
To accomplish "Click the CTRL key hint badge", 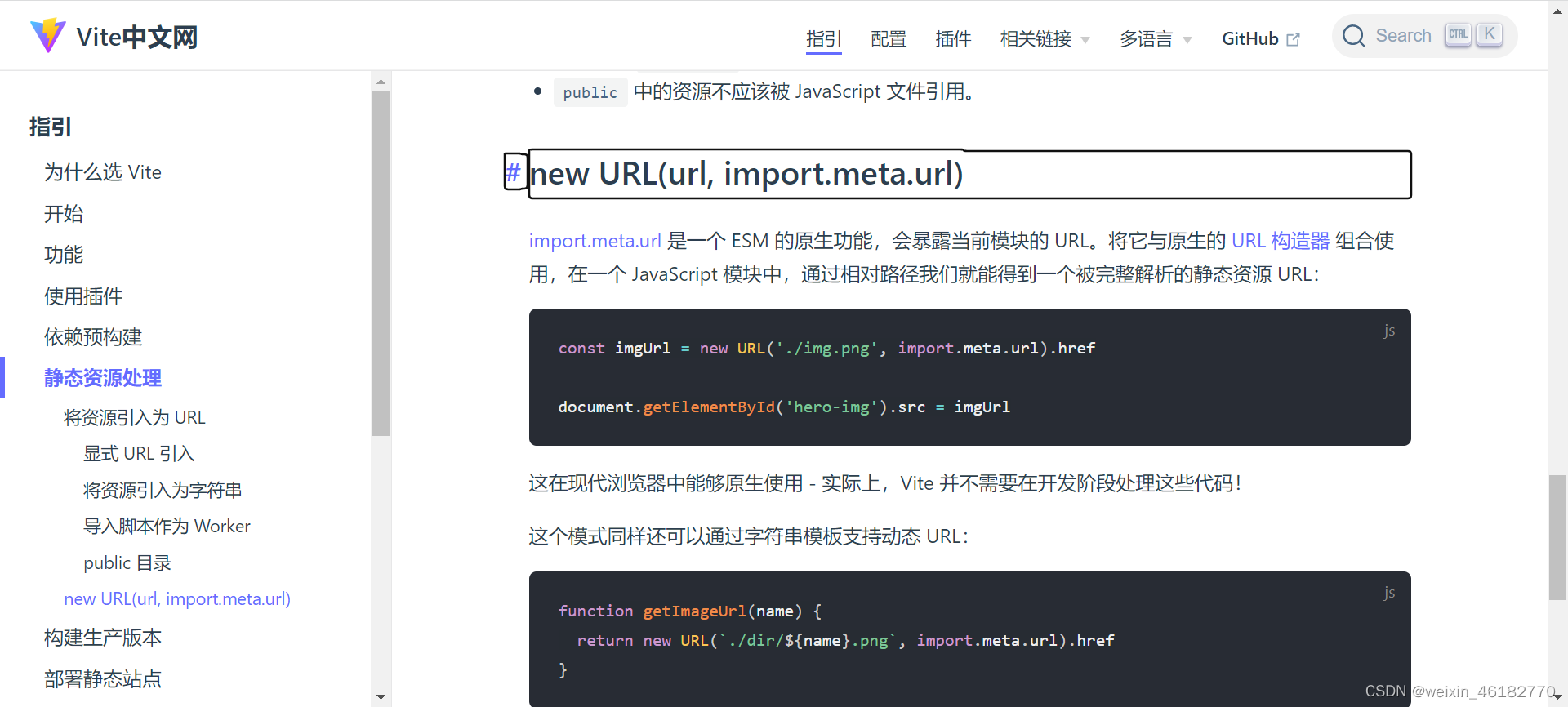I will click(1458, 34).
